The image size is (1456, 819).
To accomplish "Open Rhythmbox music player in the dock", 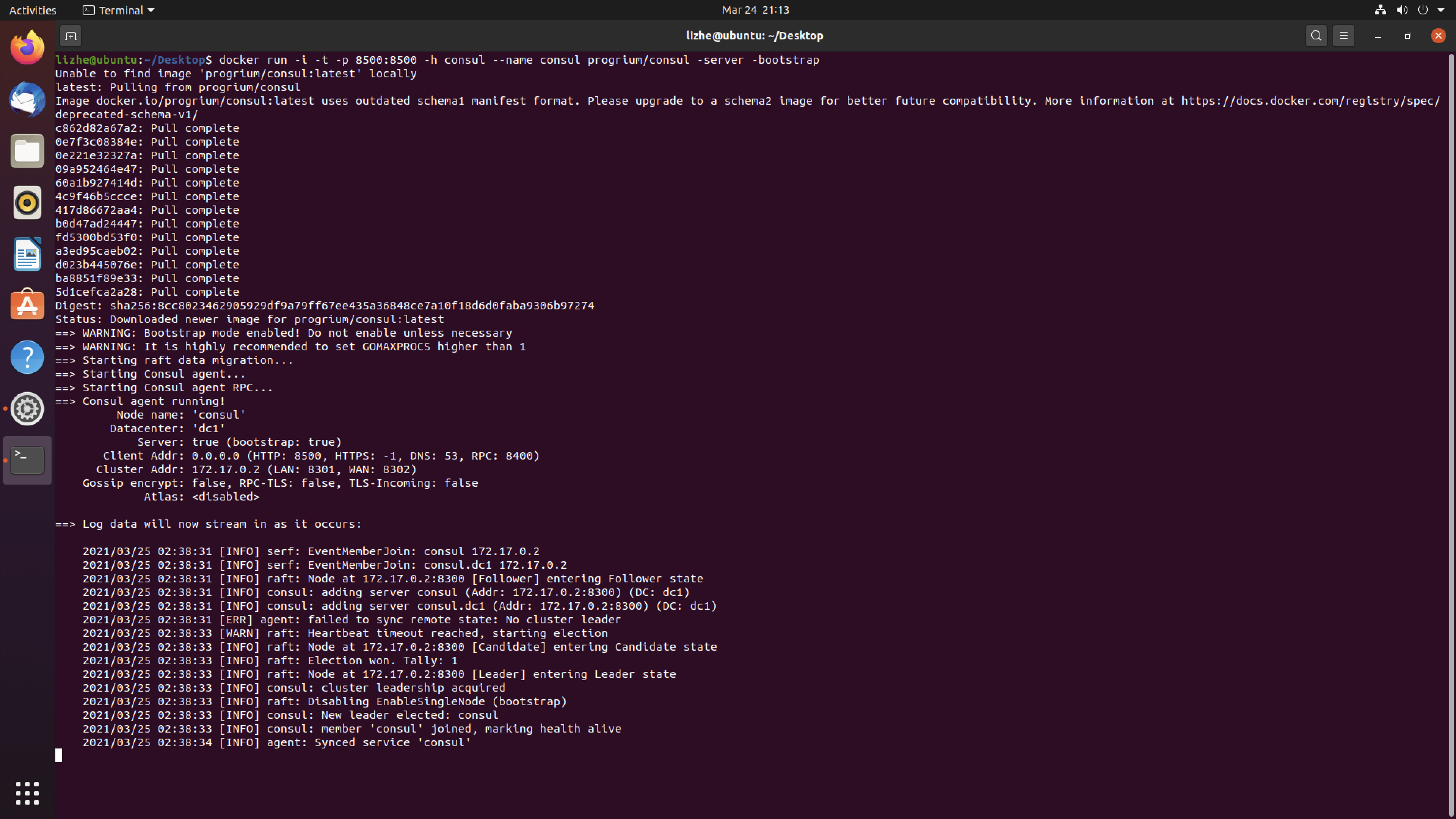I will click(x=27, y=202).
